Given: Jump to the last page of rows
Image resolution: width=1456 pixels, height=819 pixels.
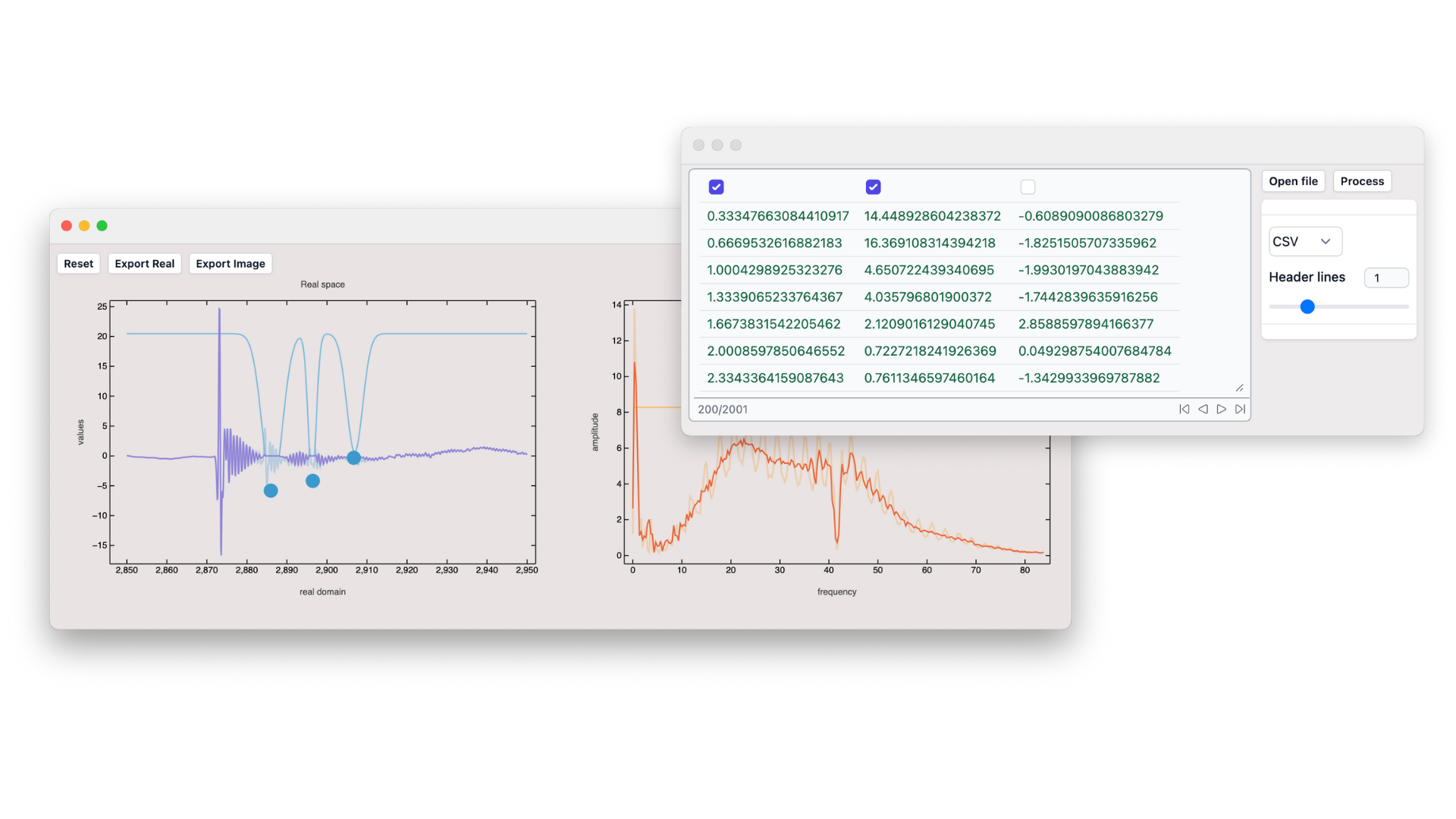Looking at the screenshot, I should click(x=1240, y=409).
